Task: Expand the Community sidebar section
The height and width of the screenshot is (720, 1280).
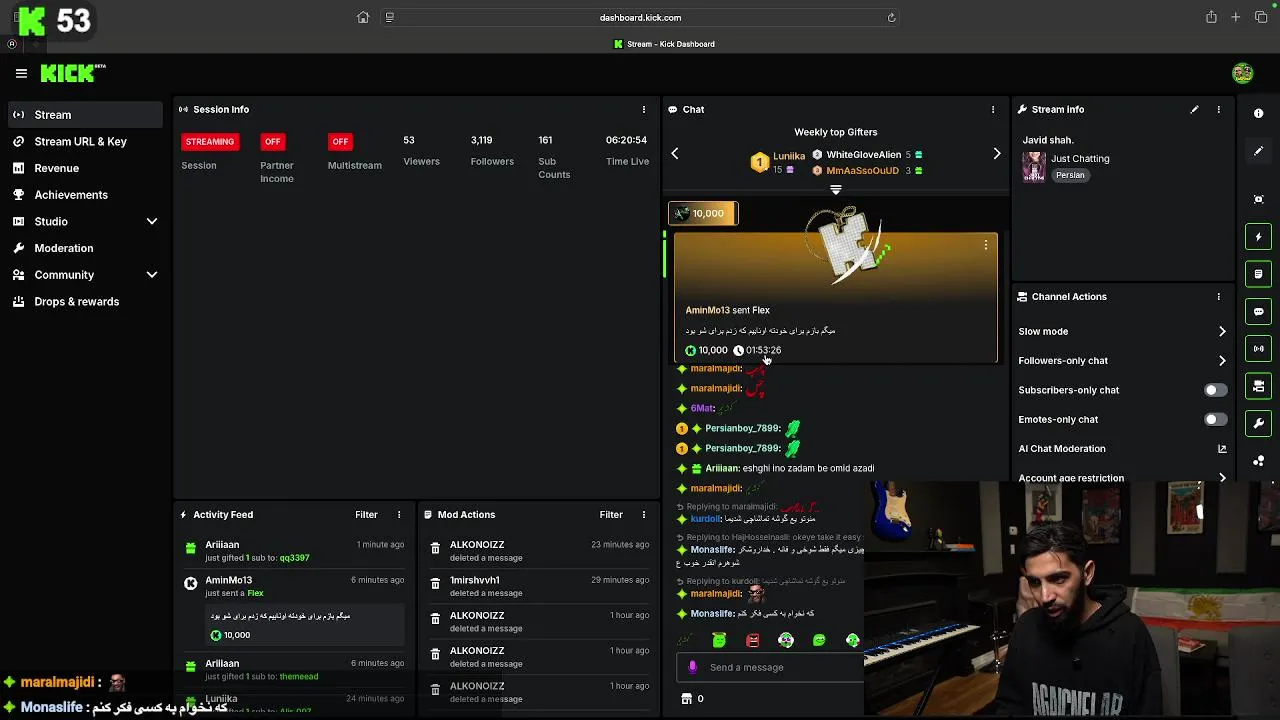Action: tap(152, 275)
